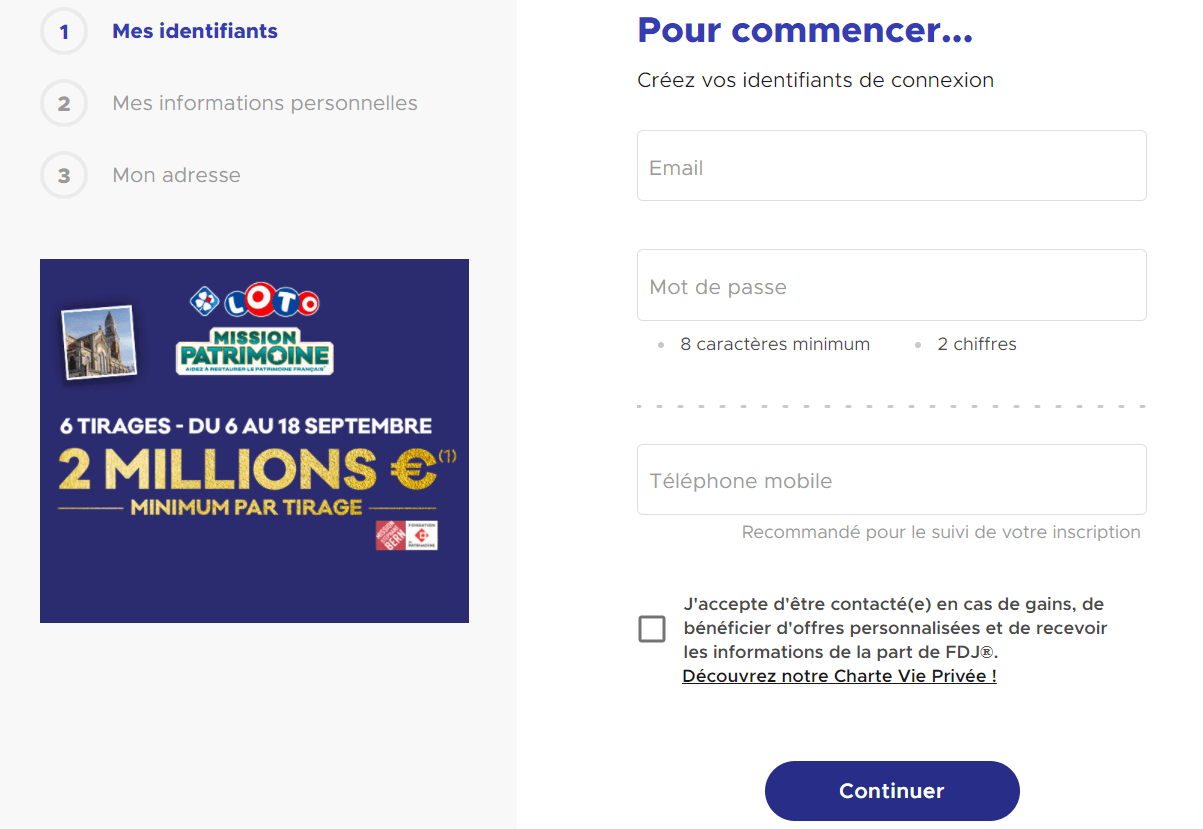
Task: Click the step 2 circle icon
Action: click(x=64, y=103)
